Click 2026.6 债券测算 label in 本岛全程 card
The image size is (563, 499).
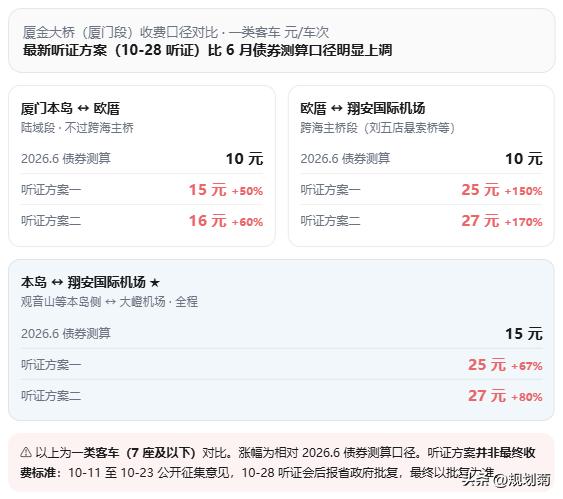pos(66,334)
